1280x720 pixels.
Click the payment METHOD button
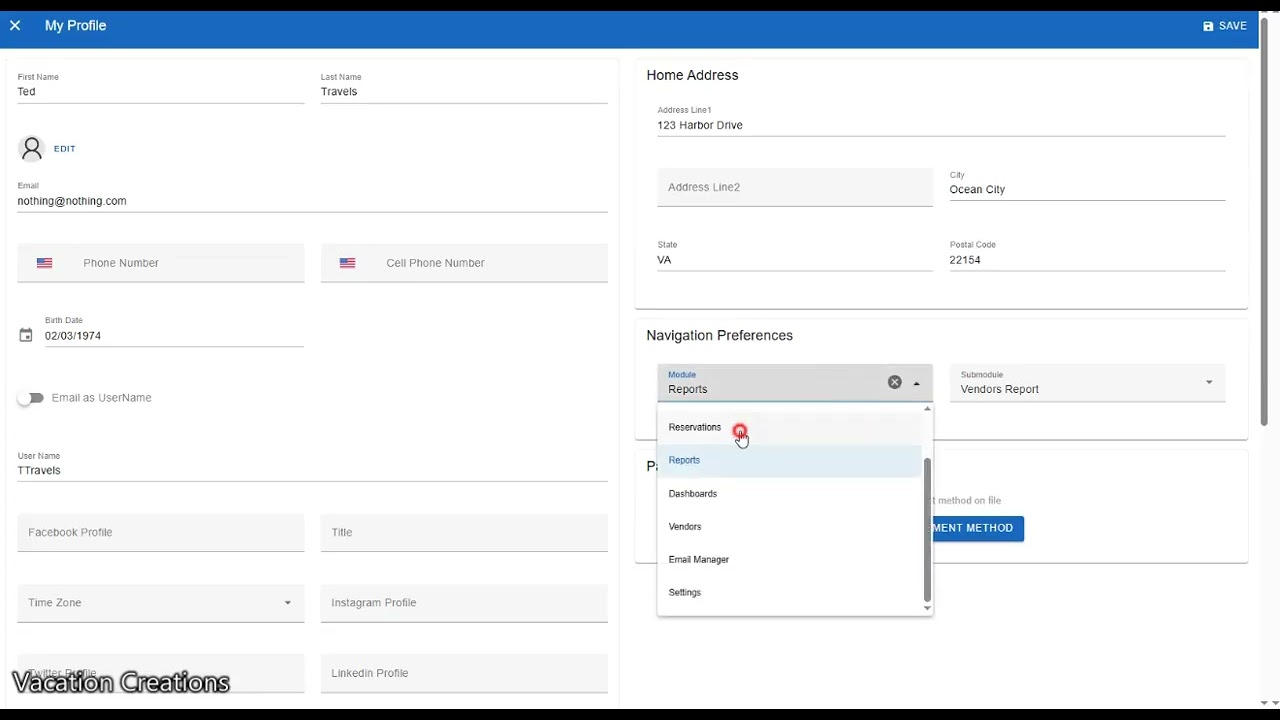978,528
